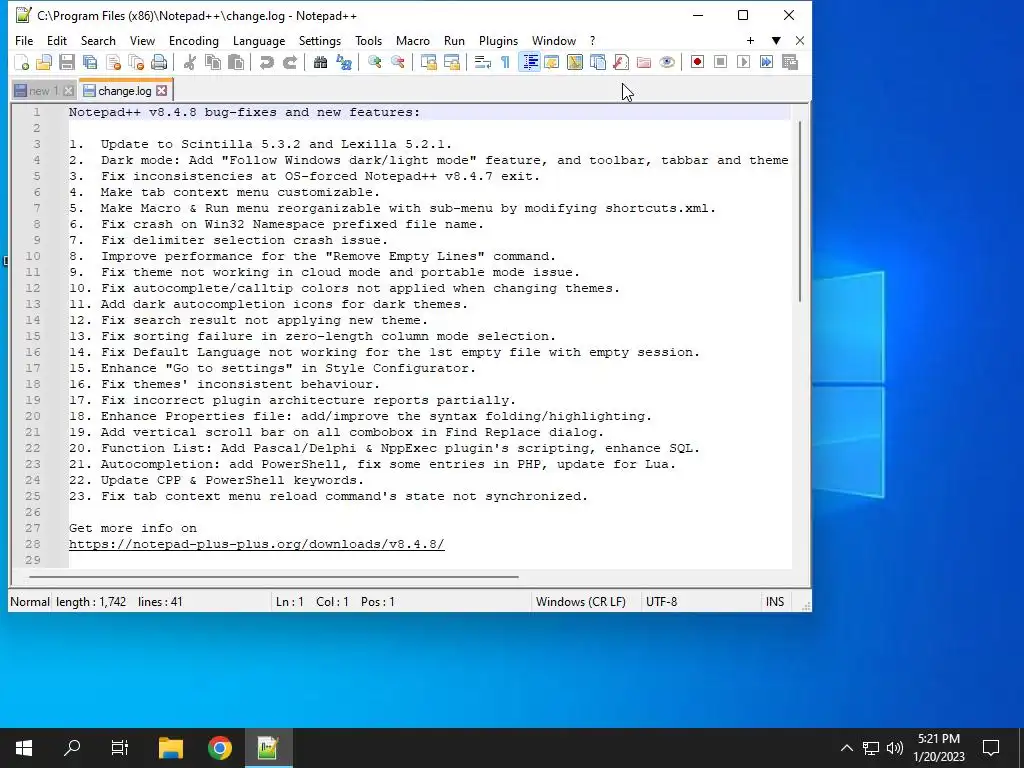
Task: Create a new document with the New icon
Action: click(x=22, y=62)
